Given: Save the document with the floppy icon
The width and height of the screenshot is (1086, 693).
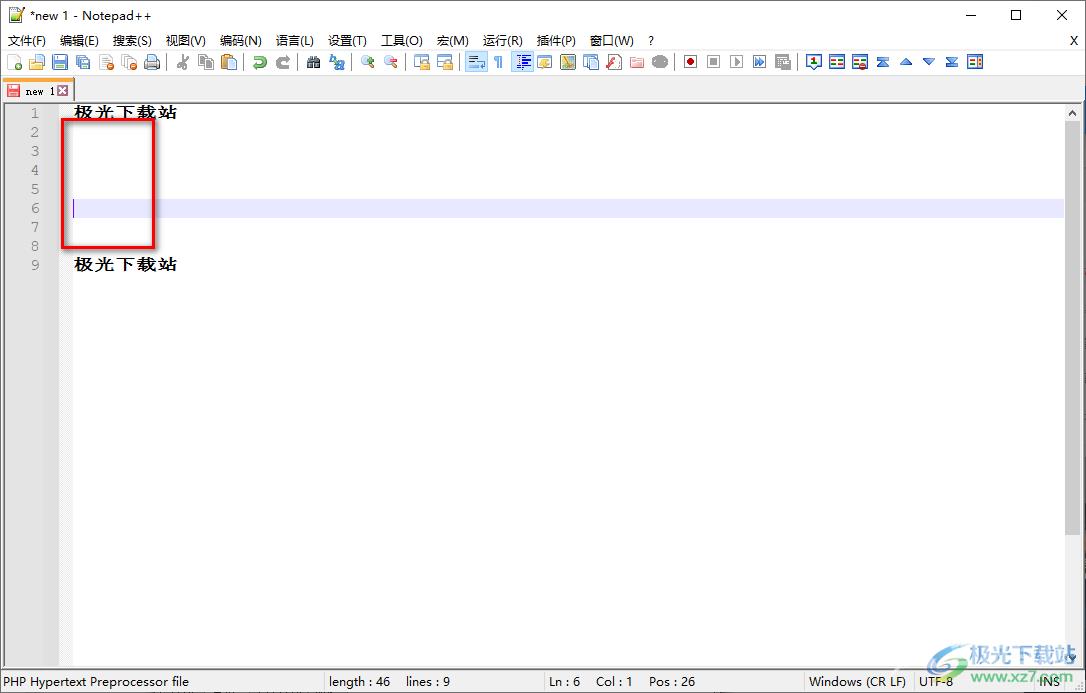Looking at the screenshot, I should [x=60, y=62].
